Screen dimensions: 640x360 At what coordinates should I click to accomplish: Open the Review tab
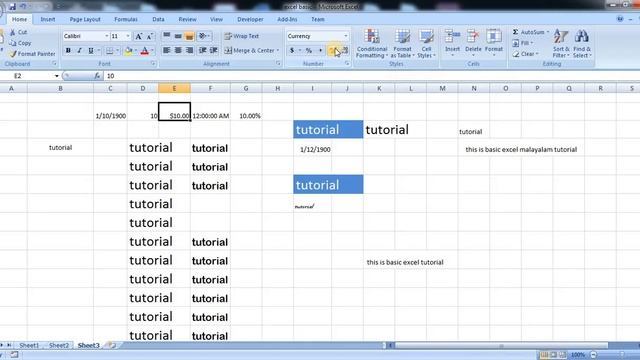(x=187, y=19)
